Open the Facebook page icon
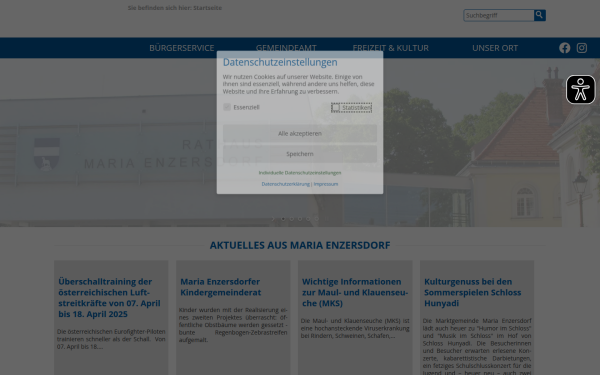600x375 pixels. tap(564, 48)
